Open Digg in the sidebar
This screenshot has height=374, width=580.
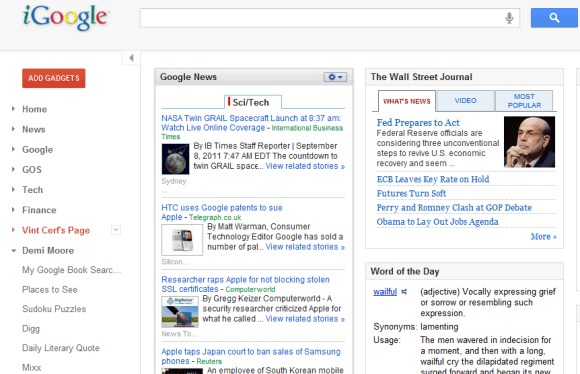point(31,329)
